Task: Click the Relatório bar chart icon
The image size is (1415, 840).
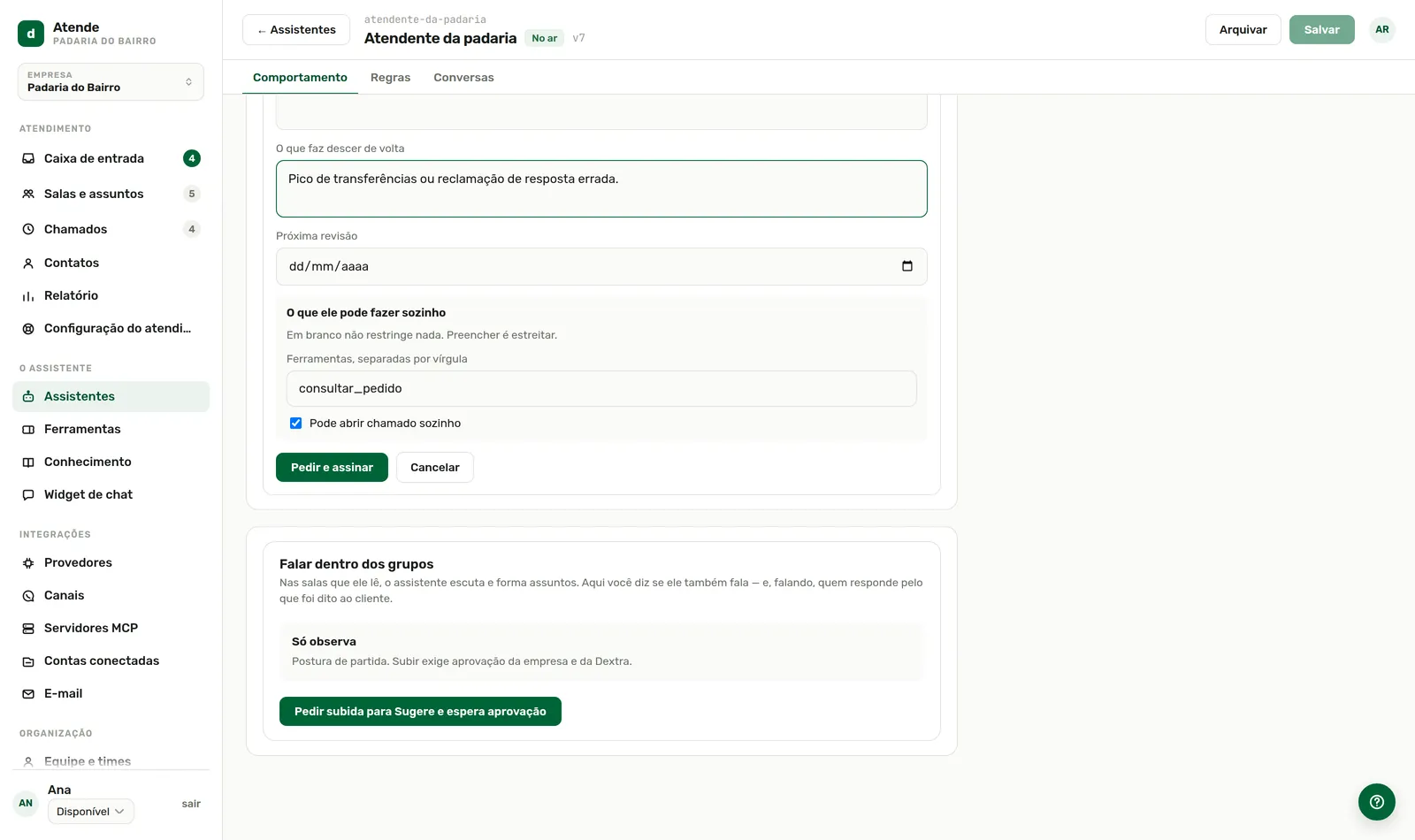Action: point(28,295)
